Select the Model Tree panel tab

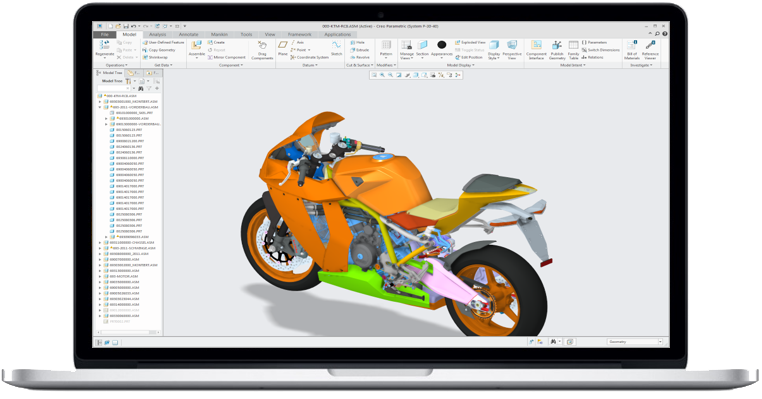[110, 73]
